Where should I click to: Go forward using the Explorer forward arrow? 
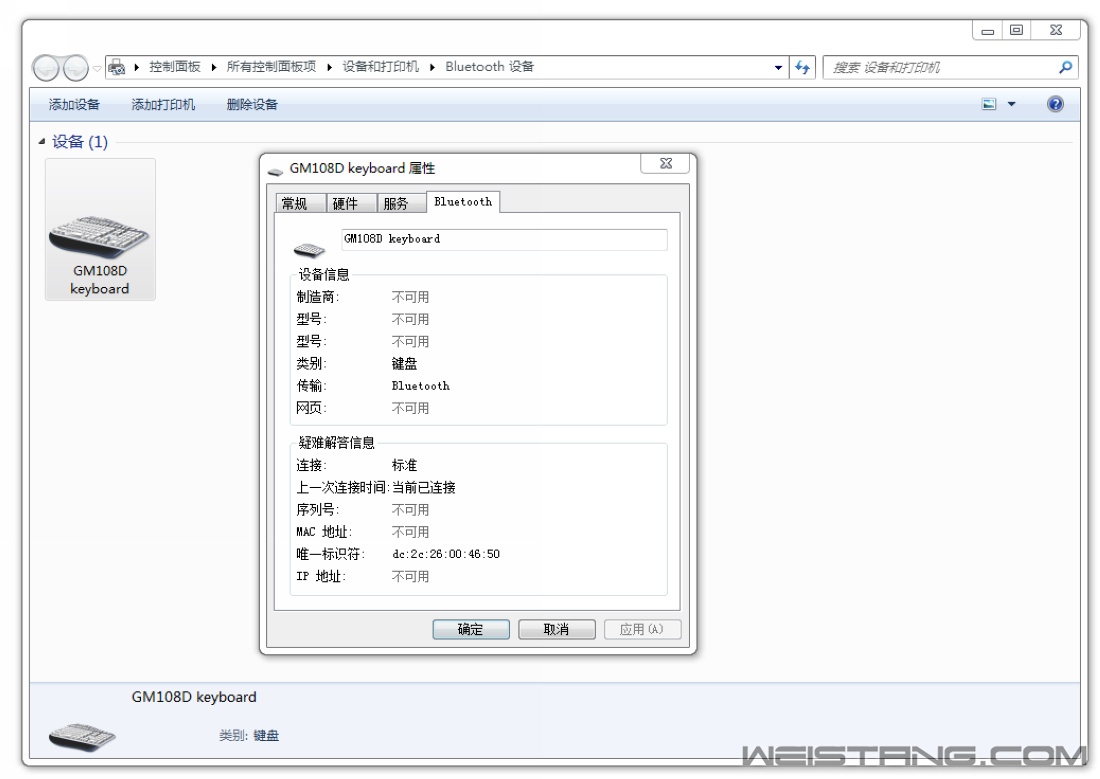[76, 68]
